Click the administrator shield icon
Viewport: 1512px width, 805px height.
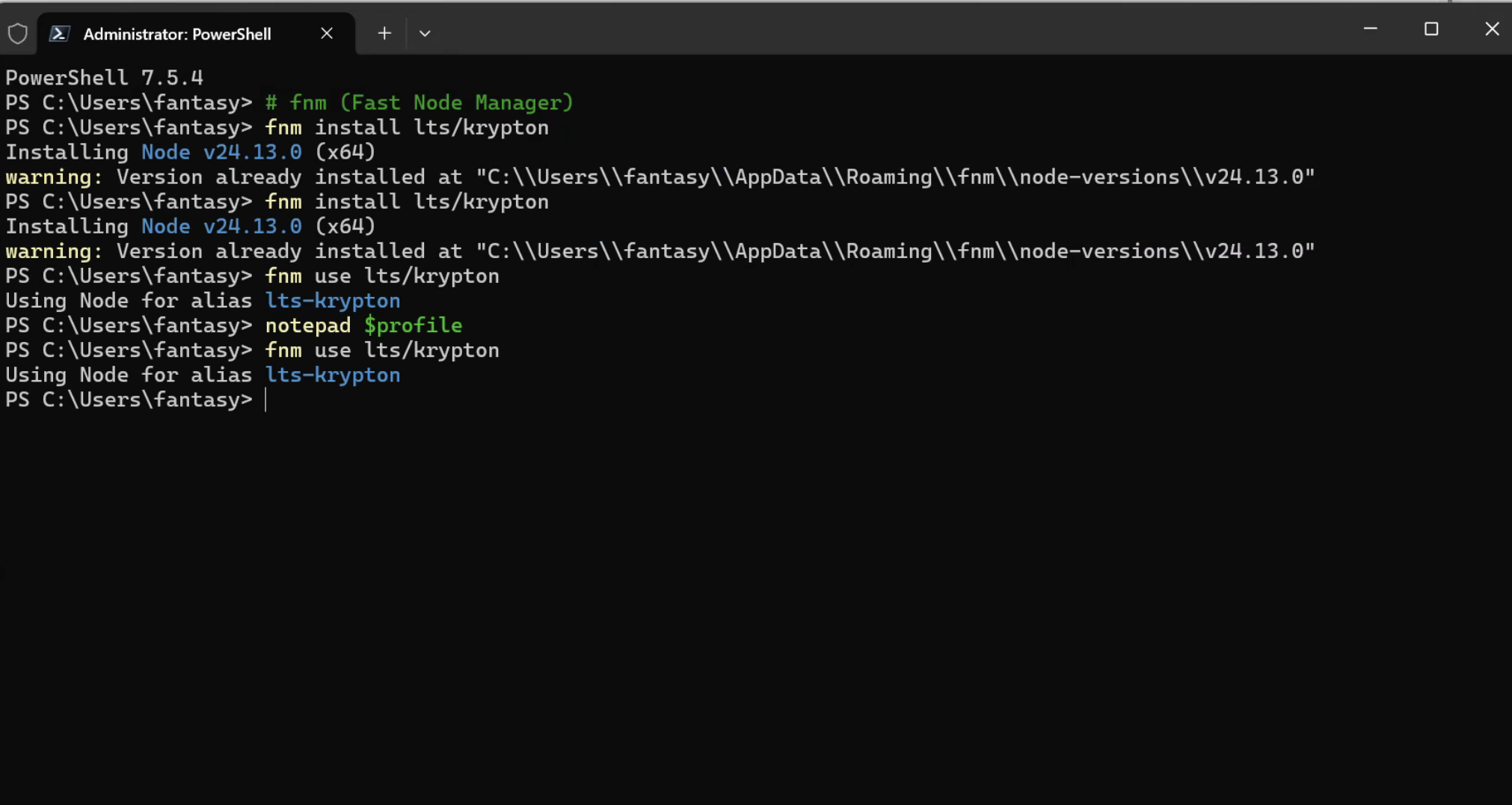(18, 34)
